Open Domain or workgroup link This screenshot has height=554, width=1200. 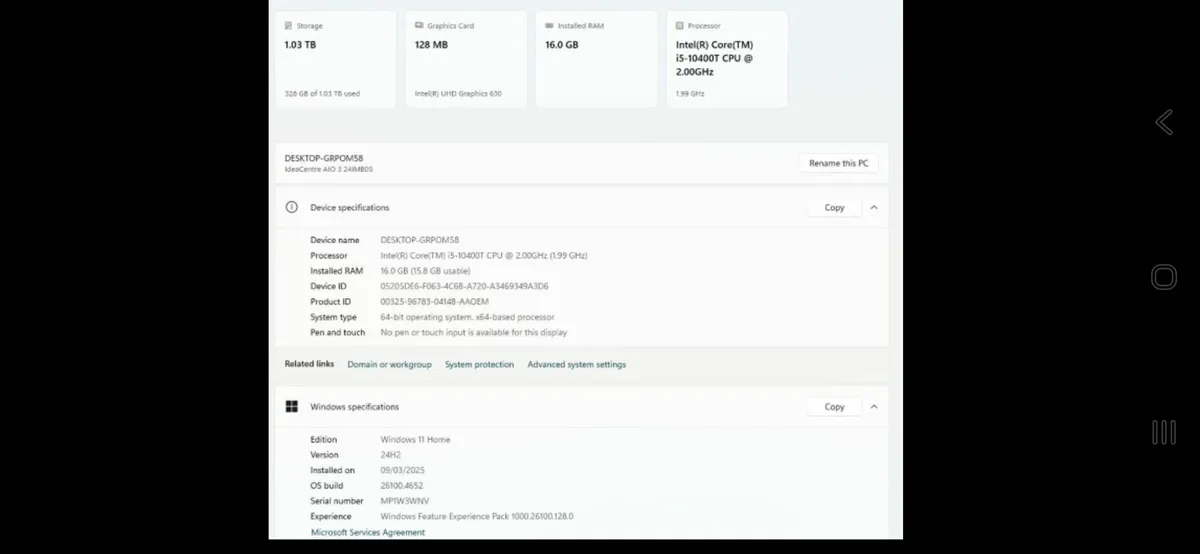coord(389,365)
